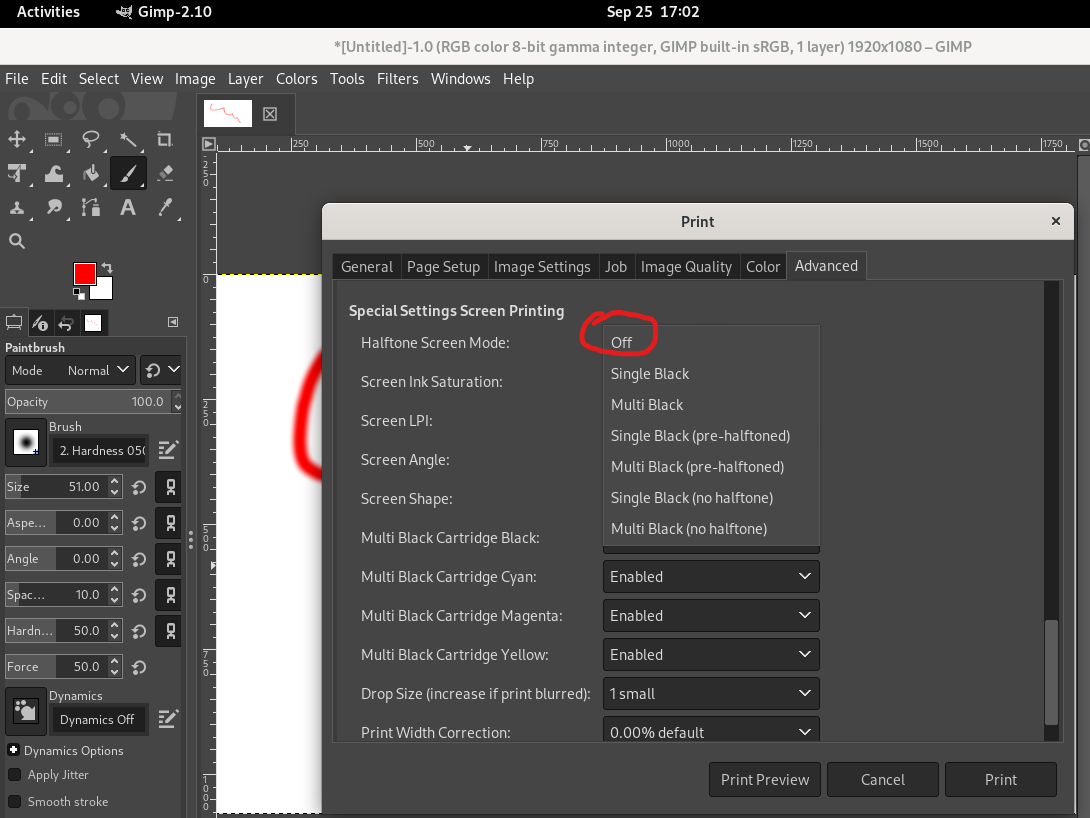Open the Filters menu

[398, 78]
